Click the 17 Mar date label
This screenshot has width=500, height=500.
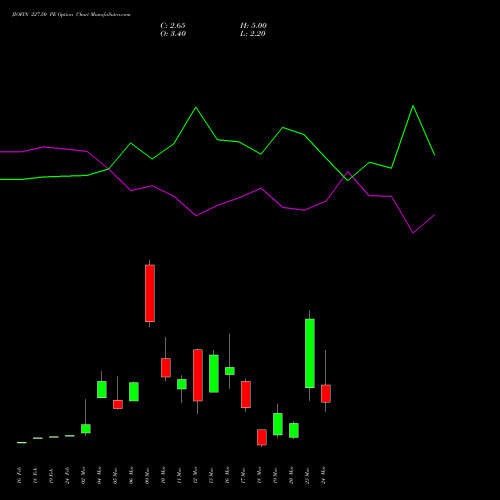click(x=243, y=475)
